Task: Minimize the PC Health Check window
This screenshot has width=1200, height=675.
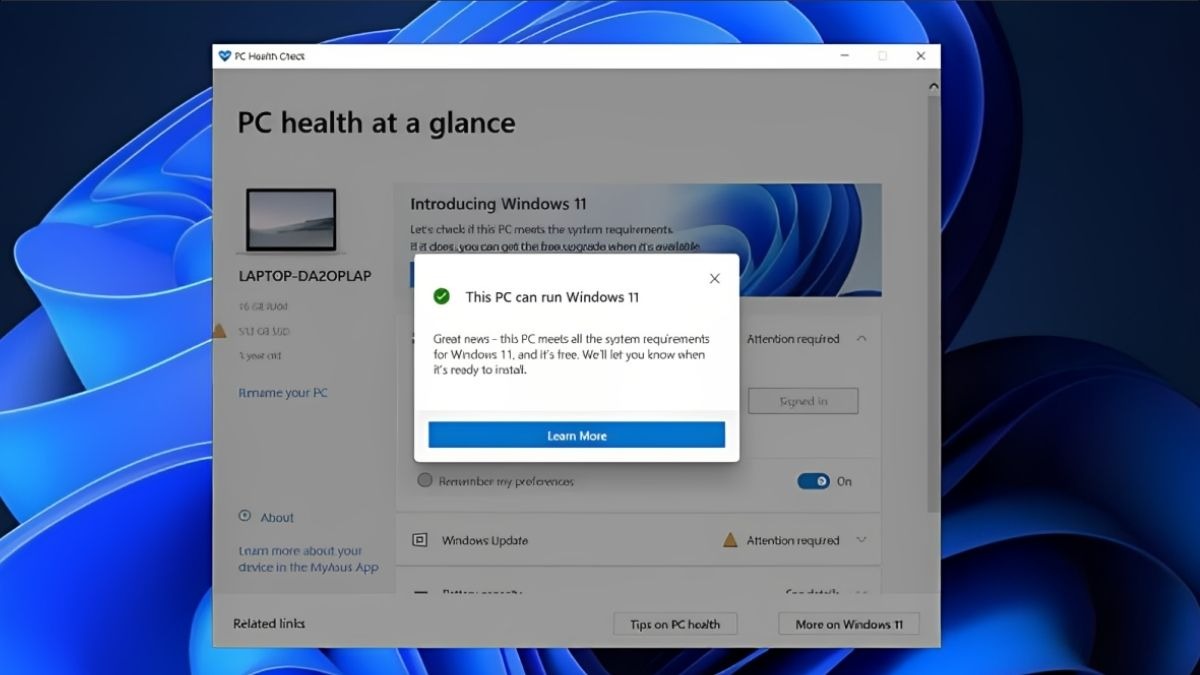Action: (x=846, y=56)
